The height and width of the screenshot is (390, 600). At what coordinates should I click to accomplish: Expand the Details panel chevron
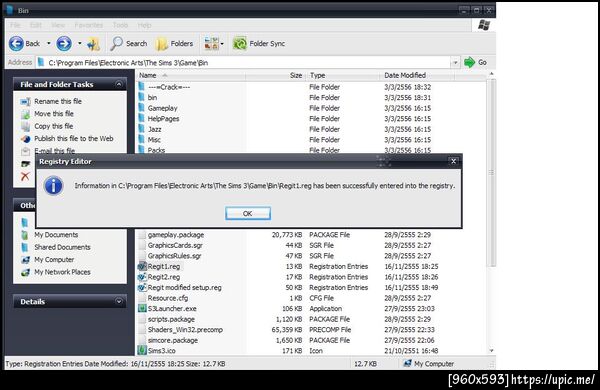click(x=119, y=302)
